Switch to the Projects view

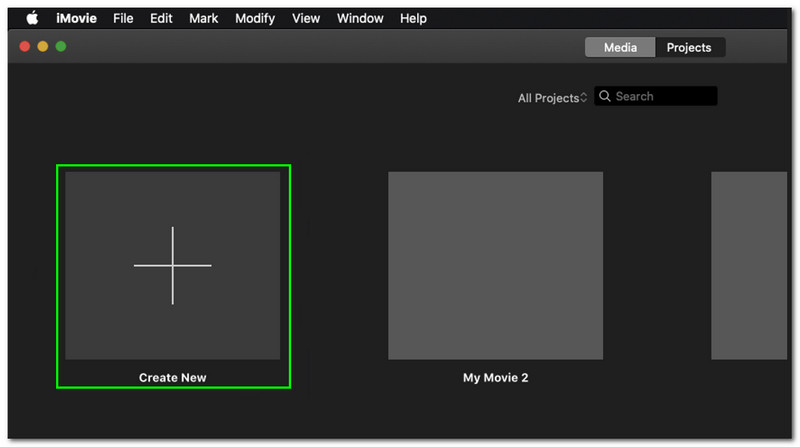tap(689, 48)
